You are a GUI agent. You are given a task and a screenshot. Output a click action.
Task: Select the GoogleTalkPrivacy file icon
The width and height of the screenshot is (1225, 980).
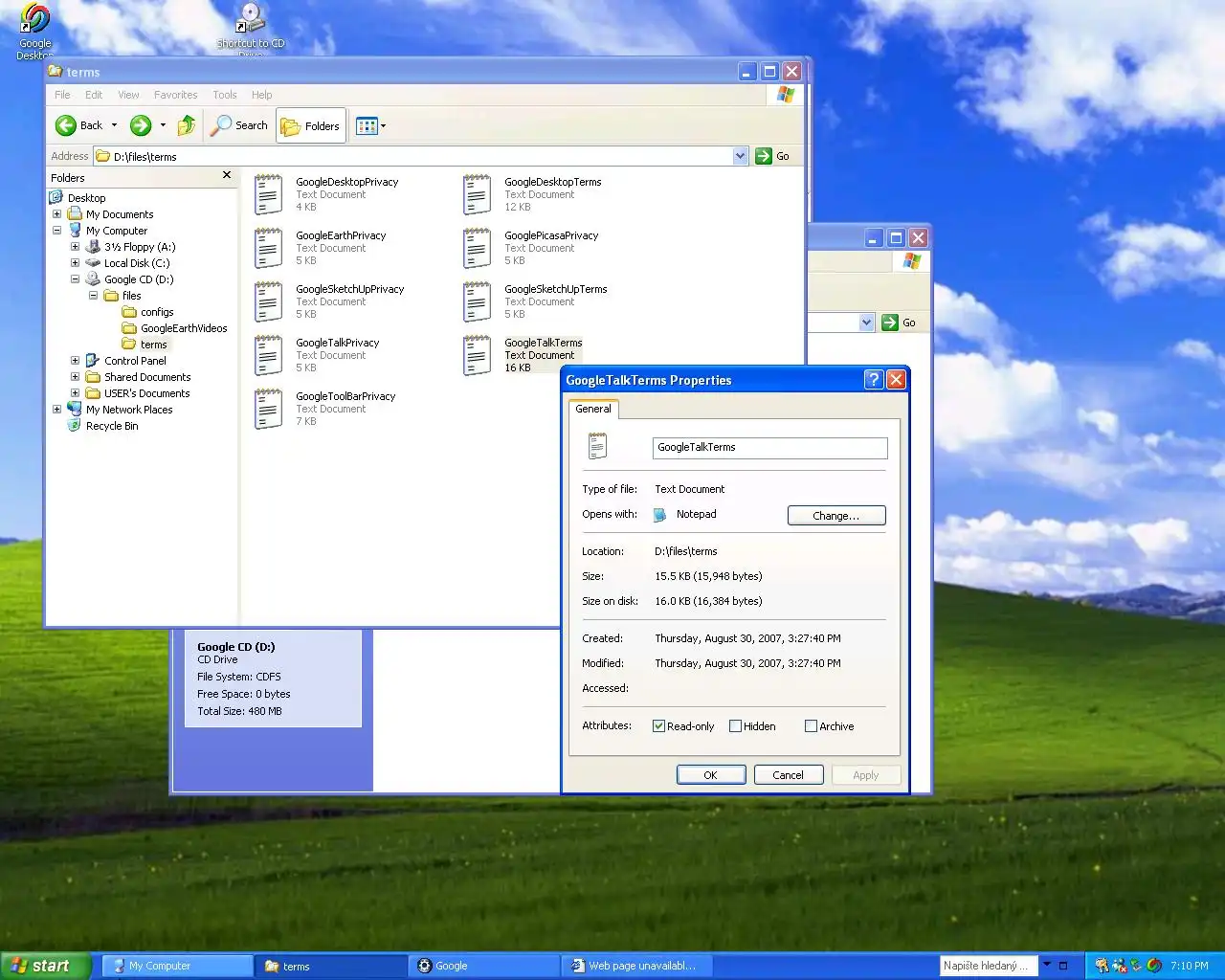[269, 355]
